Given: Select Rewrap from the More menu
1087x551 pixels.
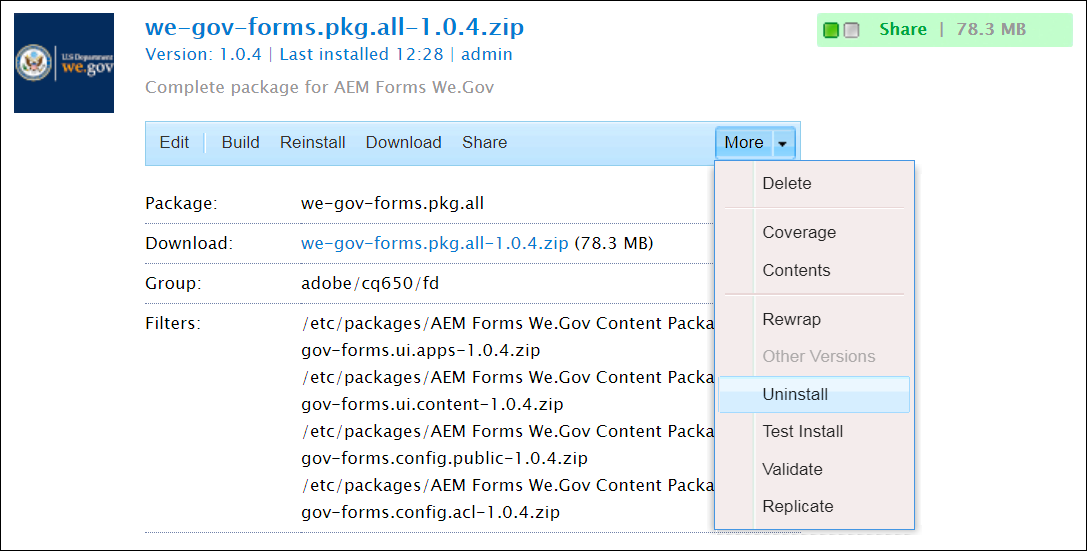Looking at the screenshot, I should 814,320.
